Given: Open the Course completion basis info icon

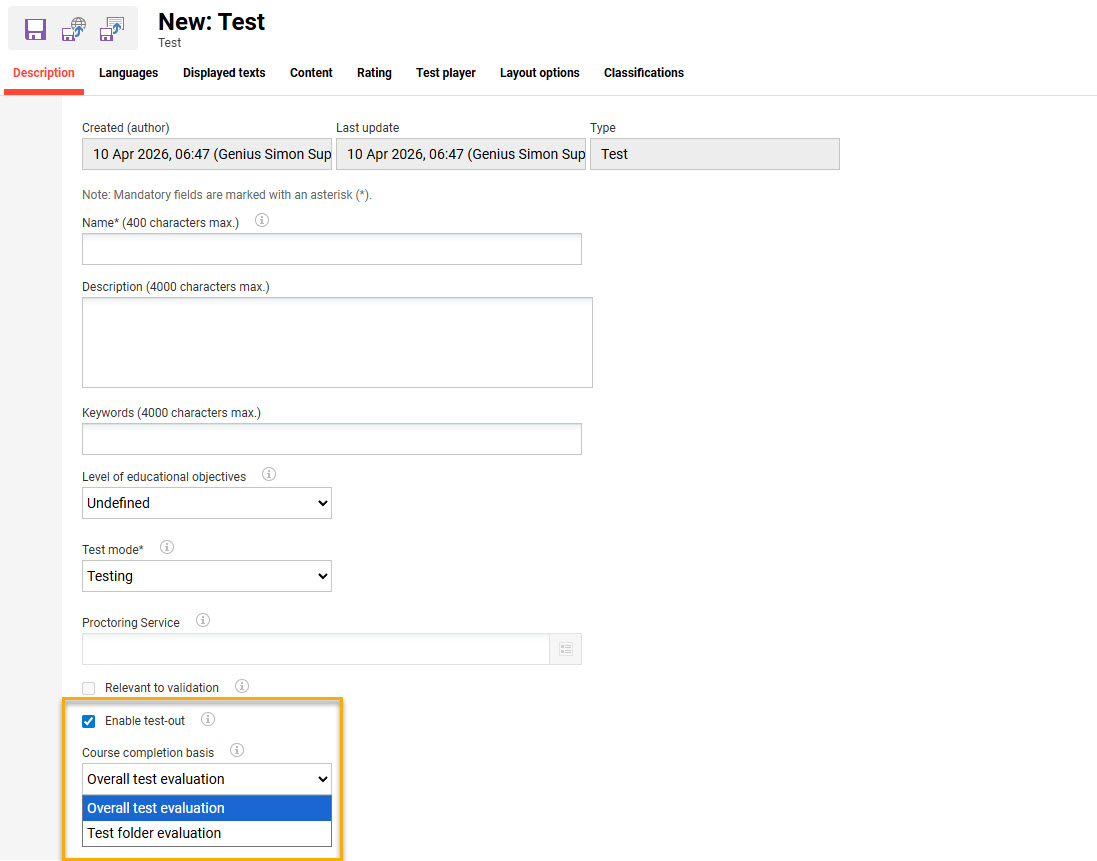Looking at the screenshot, I should pos(237,749).
